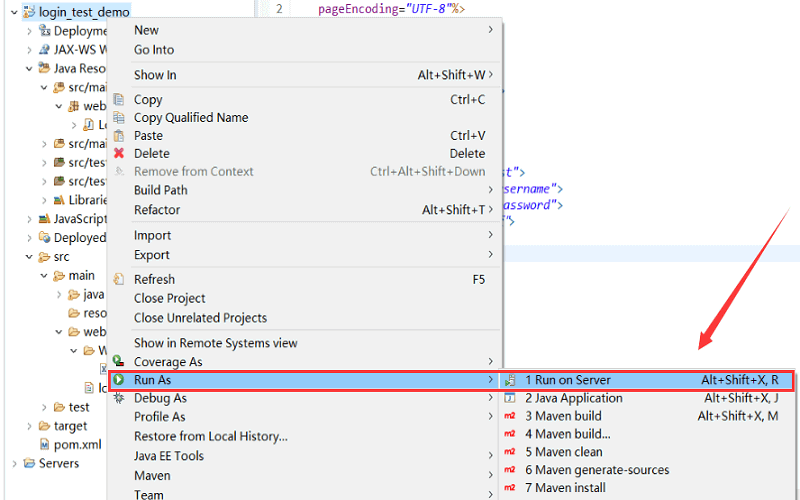Collapse the login_test_demo project node
This screenshot has width=800, height=500.
click(14, 12)
